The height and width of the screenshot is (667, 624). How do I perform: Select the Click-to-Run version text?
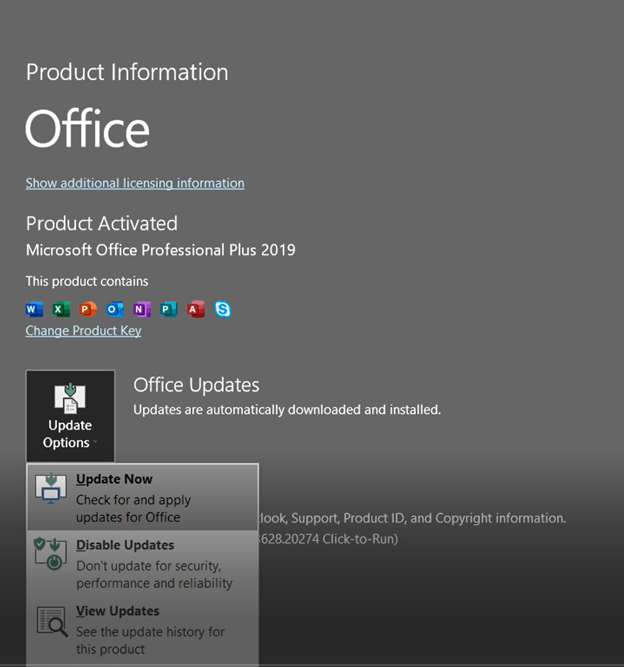pyautogui.click(x=328, y=539)
